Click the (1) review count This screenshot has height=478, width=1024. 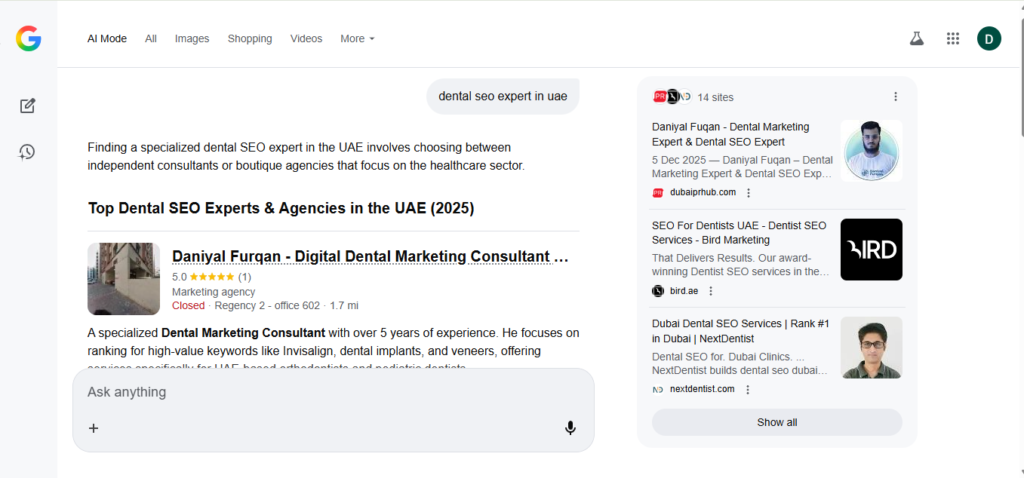point(244,276)
